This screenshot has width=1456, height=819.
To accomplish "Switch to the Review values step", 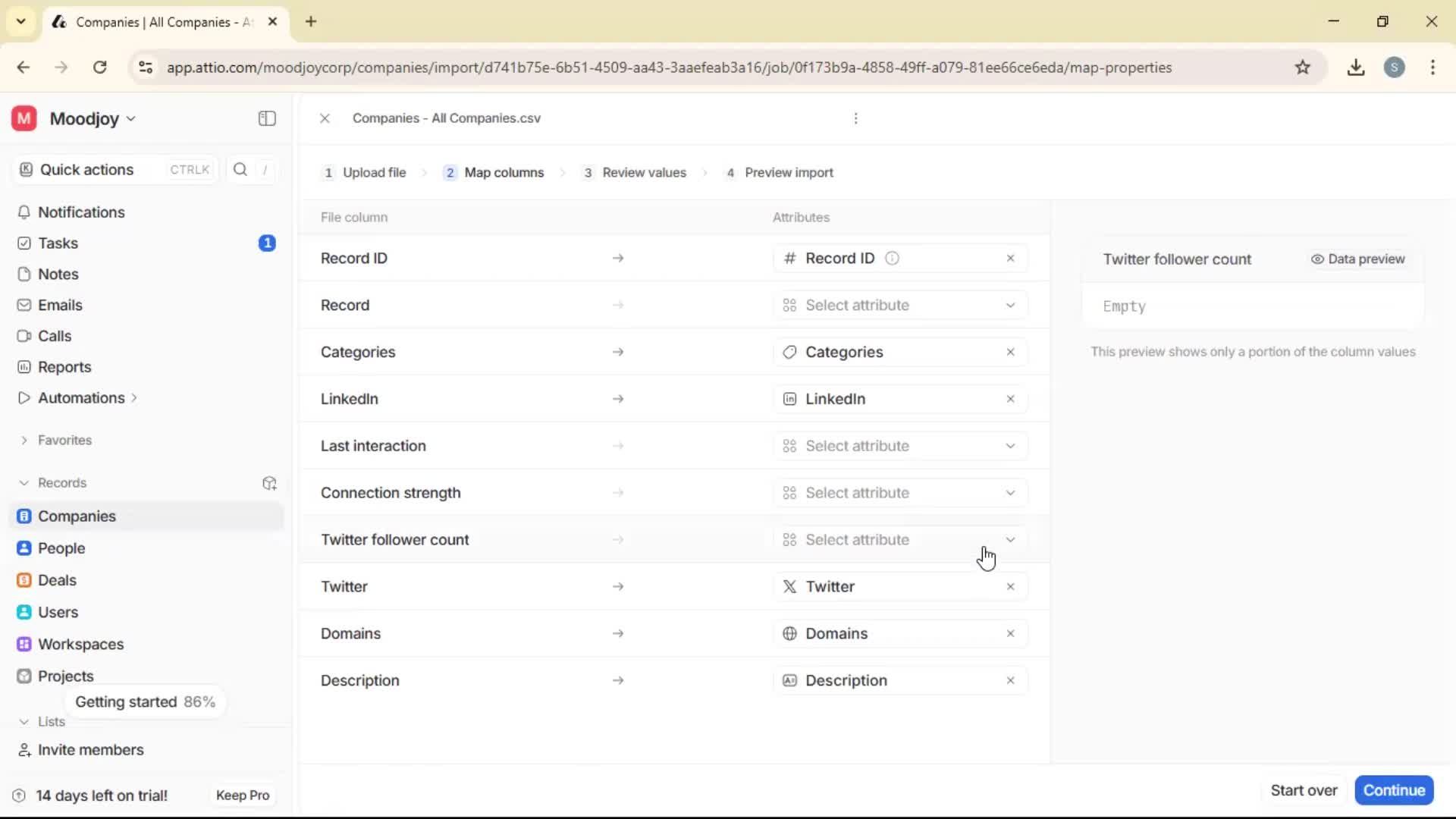I will (644, 172).
